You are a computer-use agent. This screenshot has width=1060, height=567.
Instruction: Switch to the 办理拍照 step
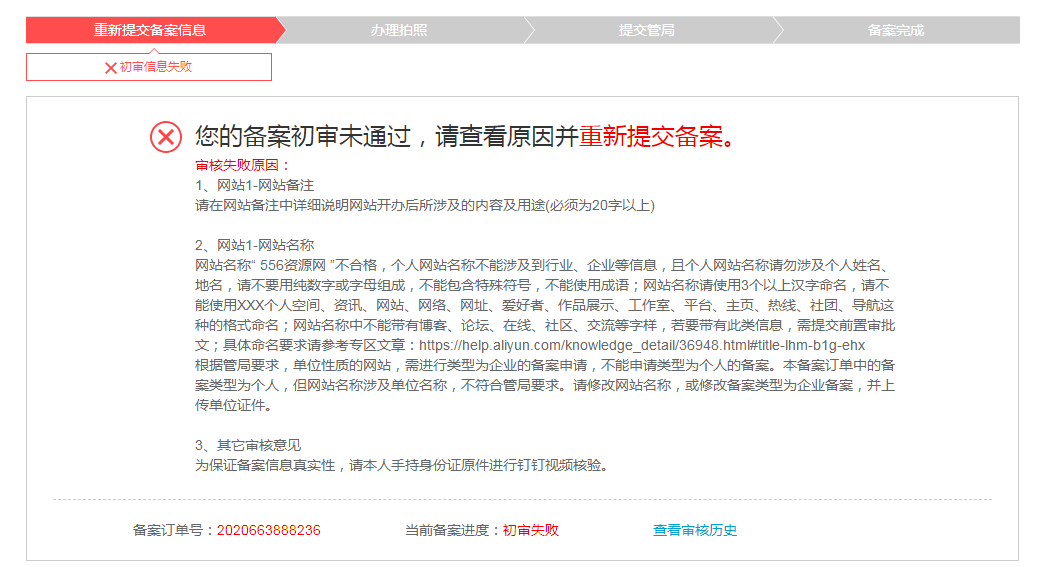click(x=399, y=30)
